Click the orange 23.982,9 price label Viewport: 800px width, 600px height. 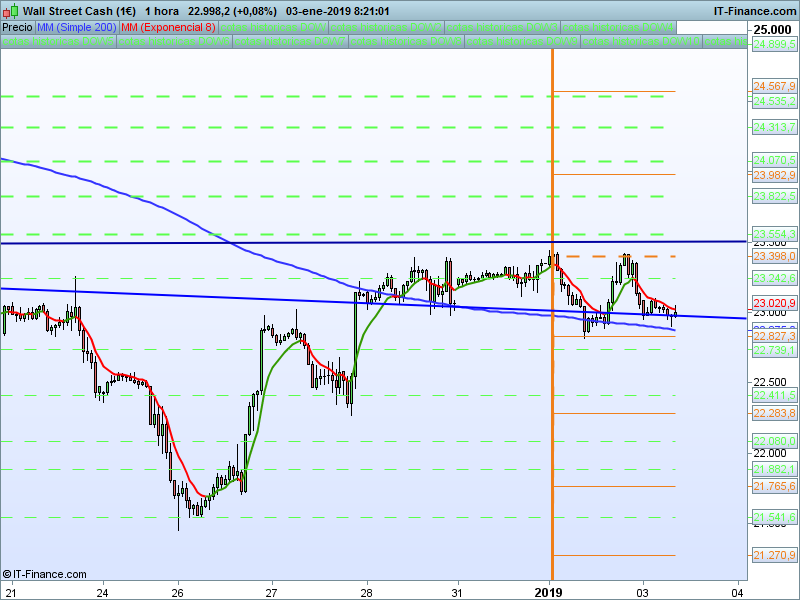coord(774,175)
